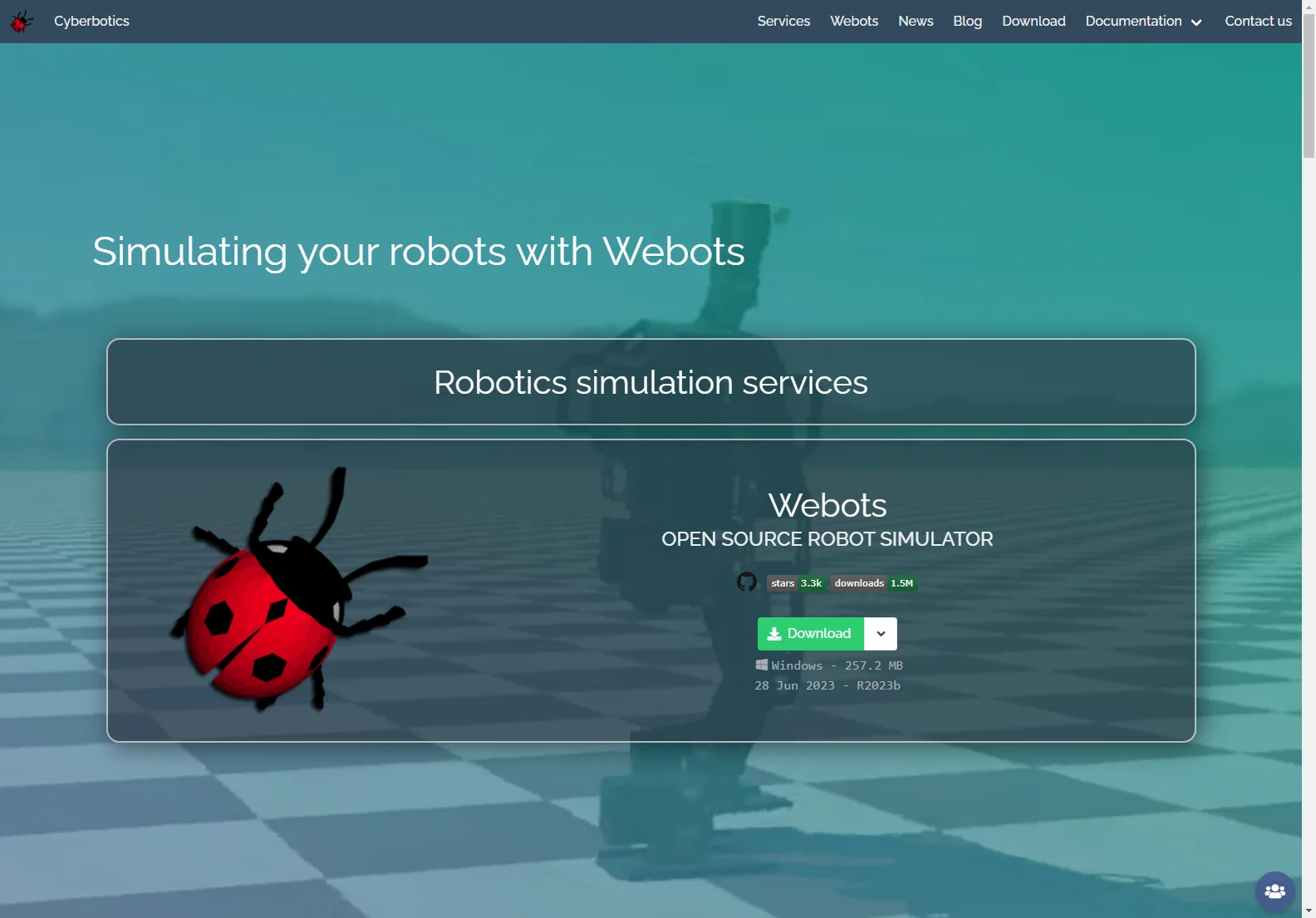This screenshot has width=1316, height=918.
Task: Click the Cyberbotics brand name
Action: 91,21
